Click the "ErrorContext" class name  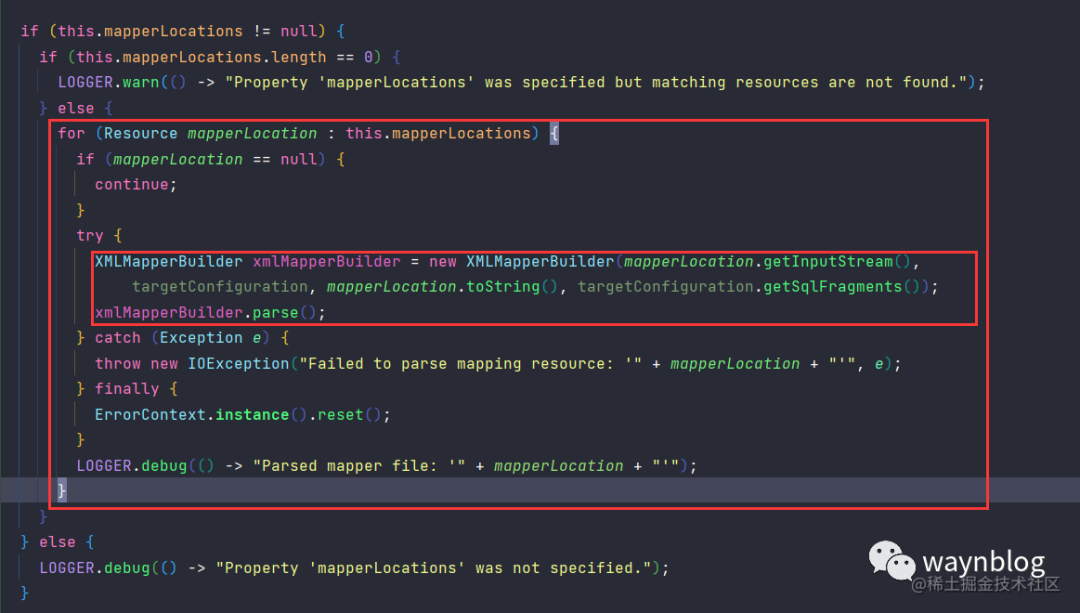point(150,415)
